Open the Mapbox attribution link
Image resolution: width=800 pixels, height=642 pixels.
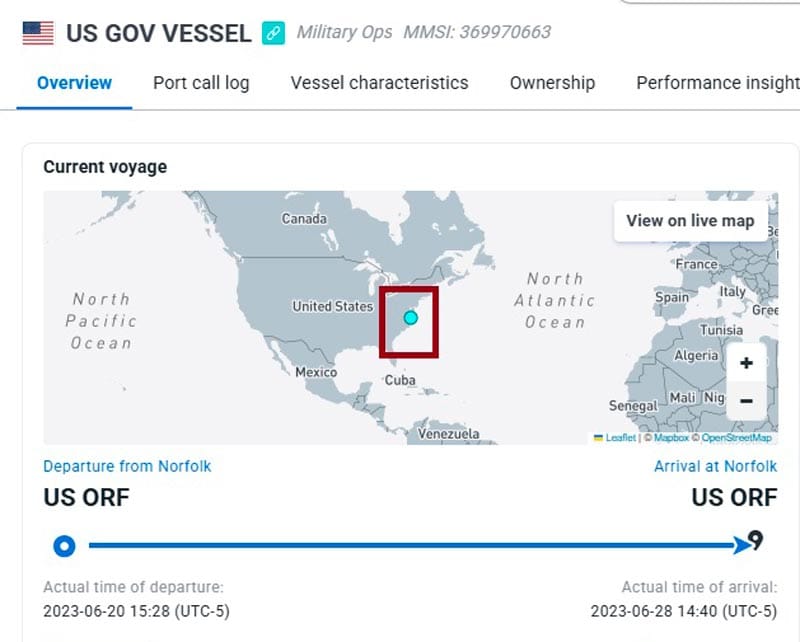[671, 438]
